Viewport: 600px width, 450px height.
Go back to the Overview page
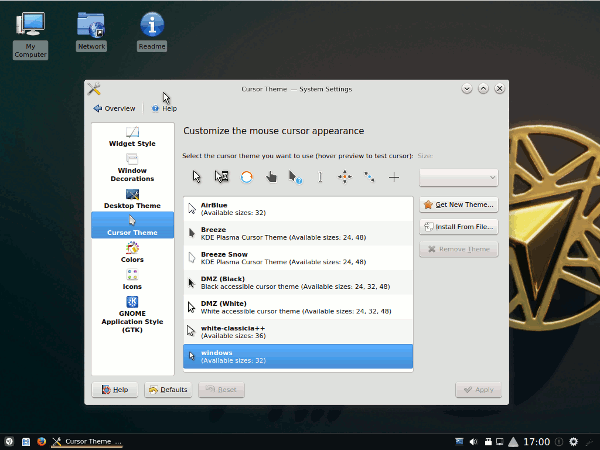tap(114, 108)
